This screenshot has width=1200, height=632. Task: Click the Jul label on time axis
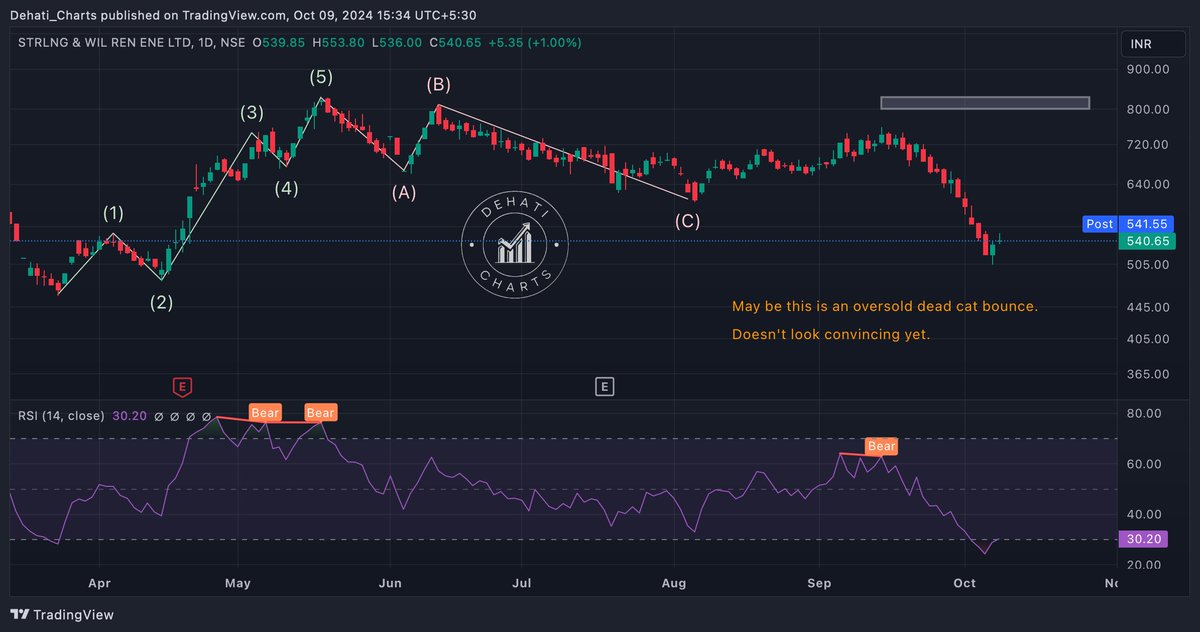(522, 581)
